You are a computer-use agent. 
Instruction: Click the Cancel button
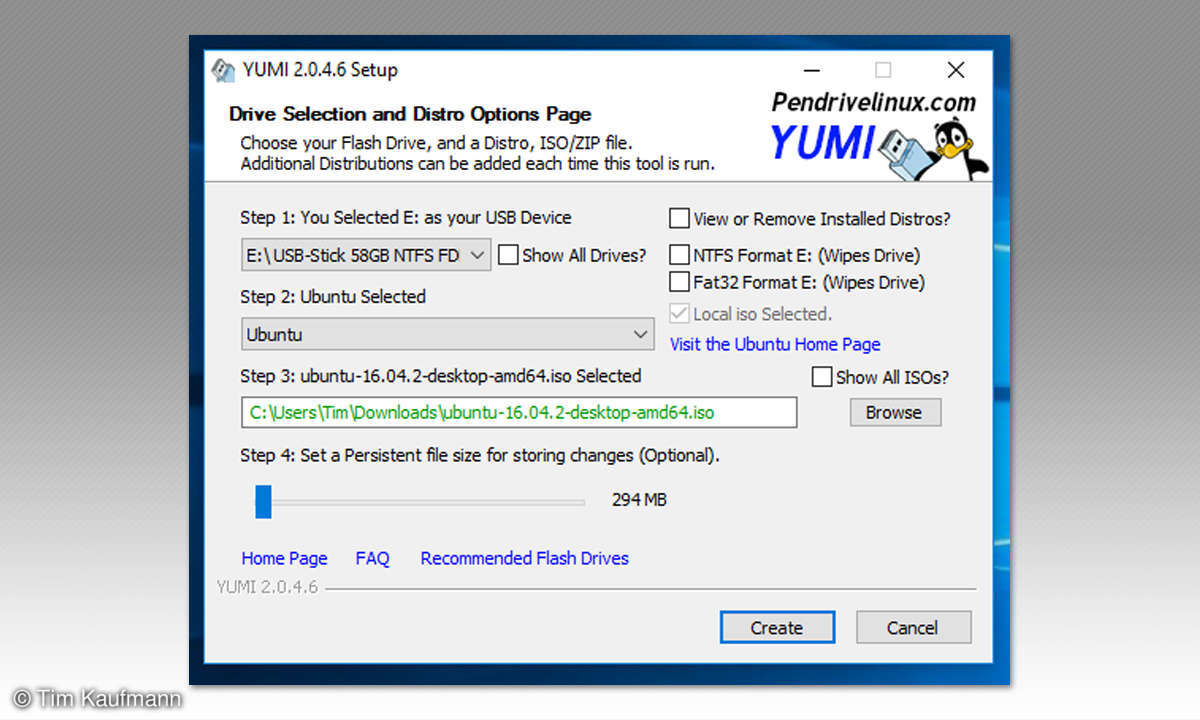click(x=913, y=628)
